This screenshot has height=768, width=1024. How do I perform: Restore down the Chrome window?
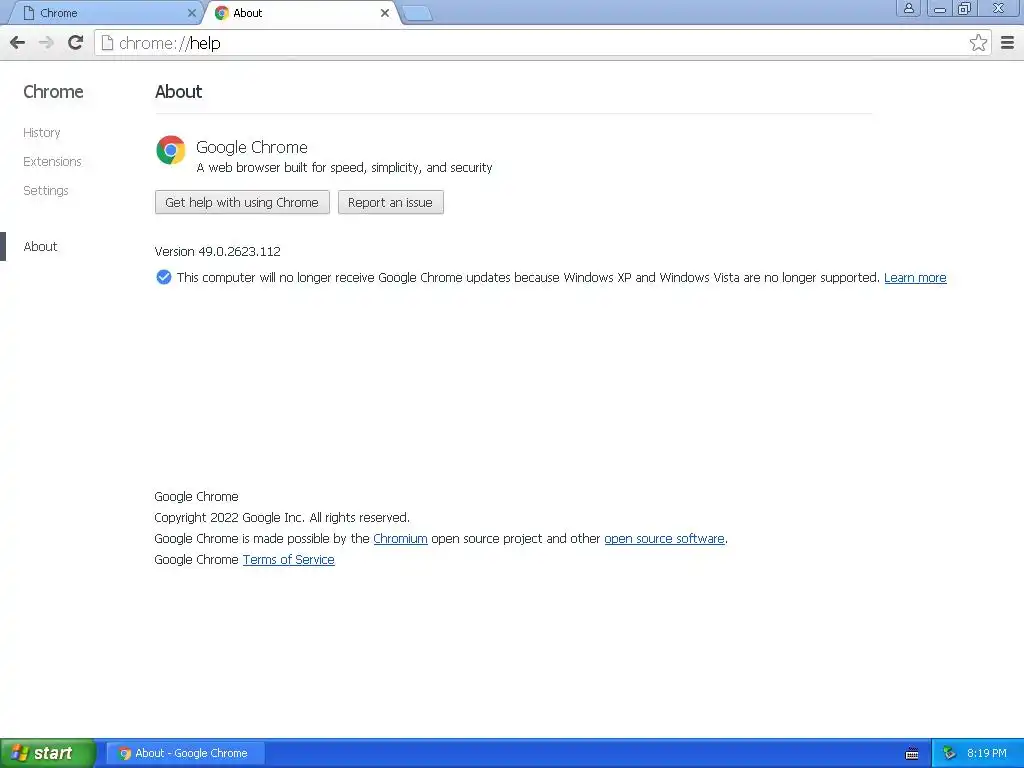tap(964, 8)
